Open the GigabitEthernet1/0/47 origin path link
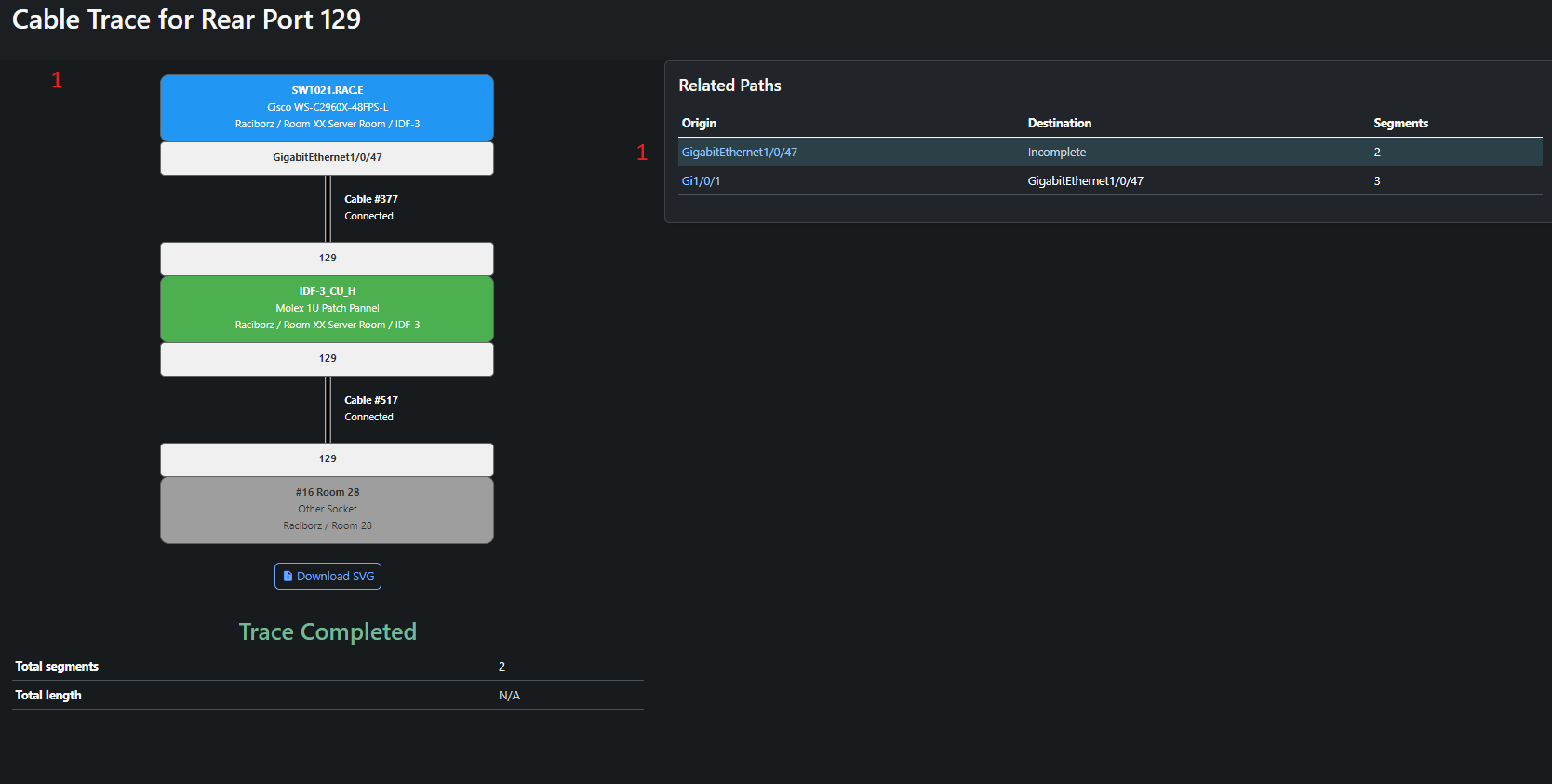Viewport: 1552px width, 784px height. (x=739, y=153)
